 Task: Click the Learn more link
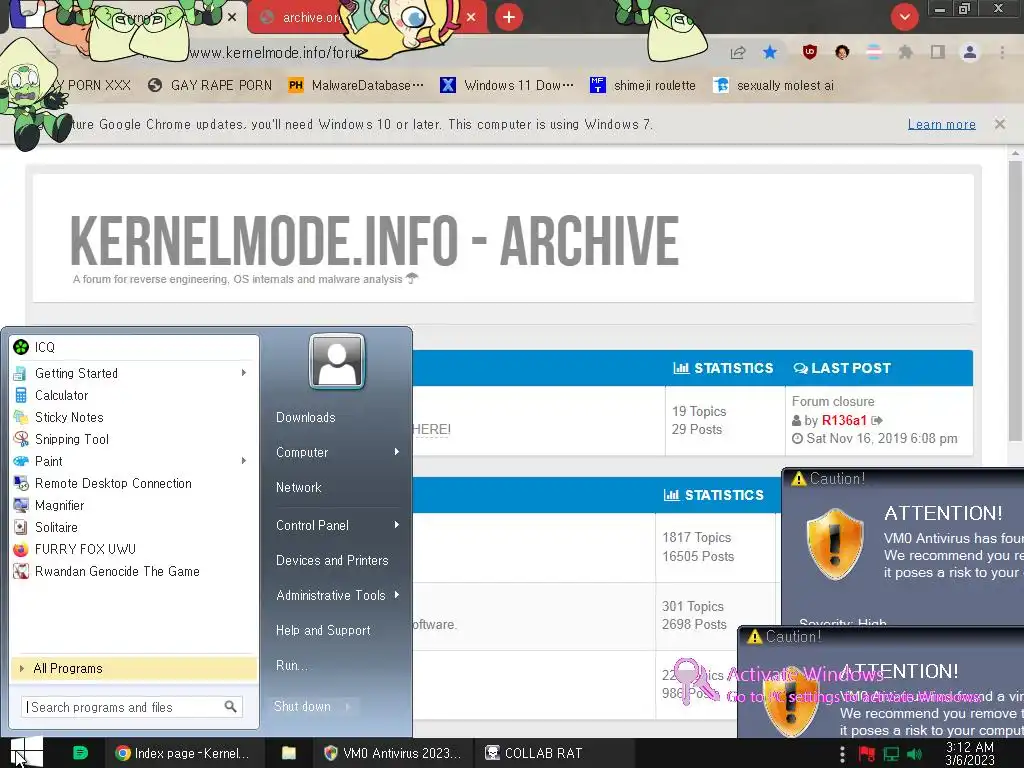pos(942,124)
